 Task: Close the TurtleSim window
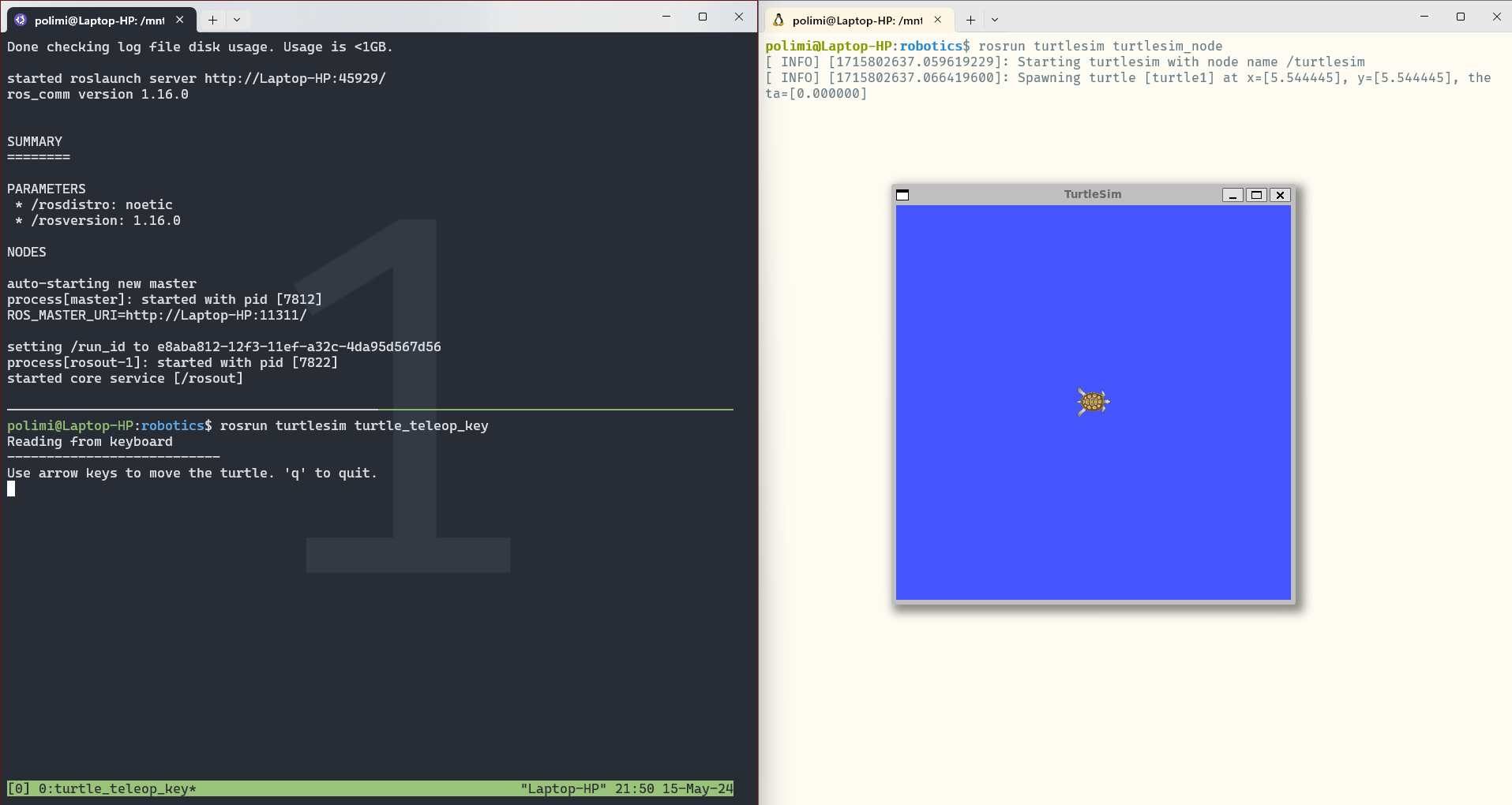click(x=1280, y=195)
